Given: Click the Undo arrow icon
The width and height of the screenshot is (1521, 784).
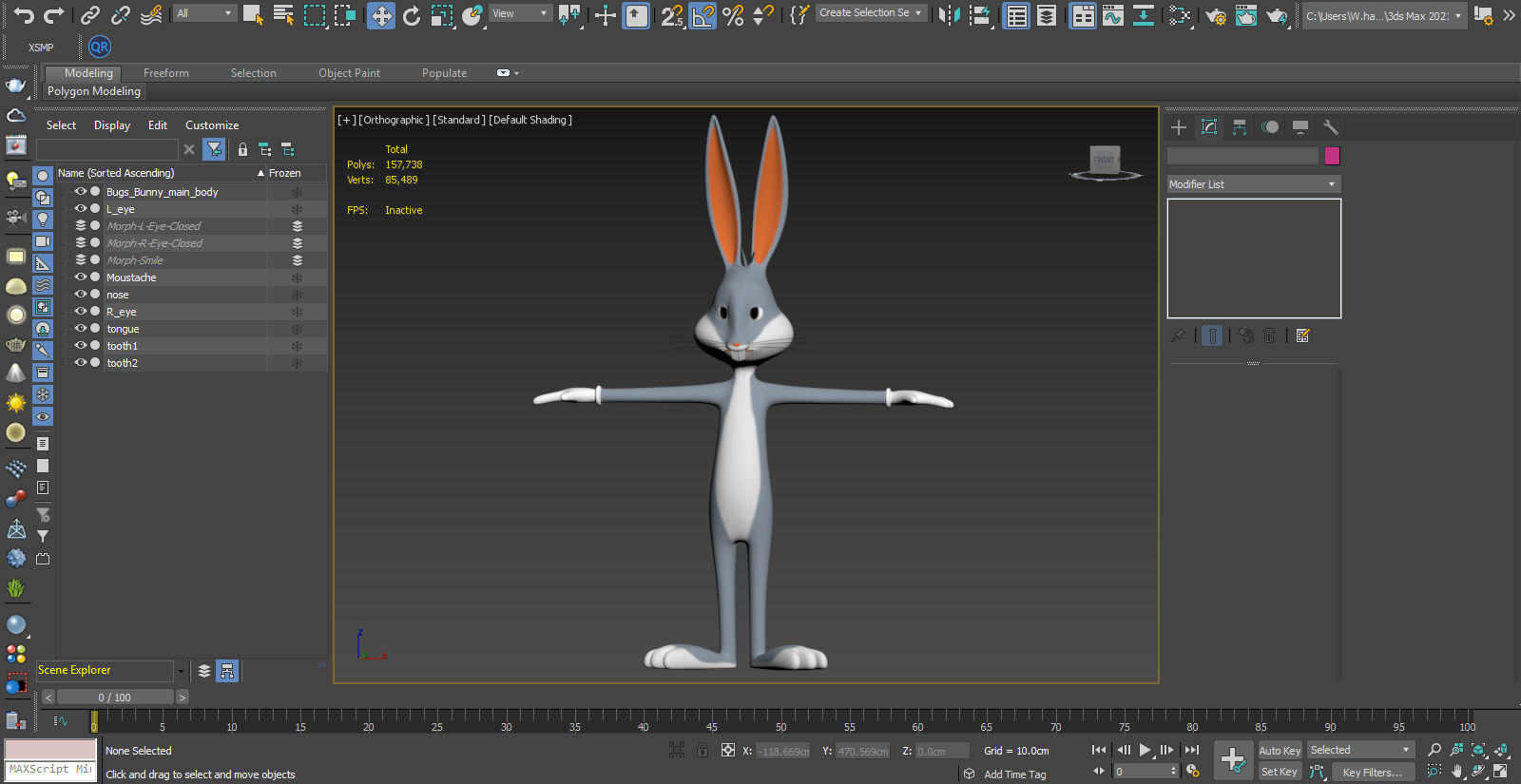Looking at the screenshot, I should point(23,14).
